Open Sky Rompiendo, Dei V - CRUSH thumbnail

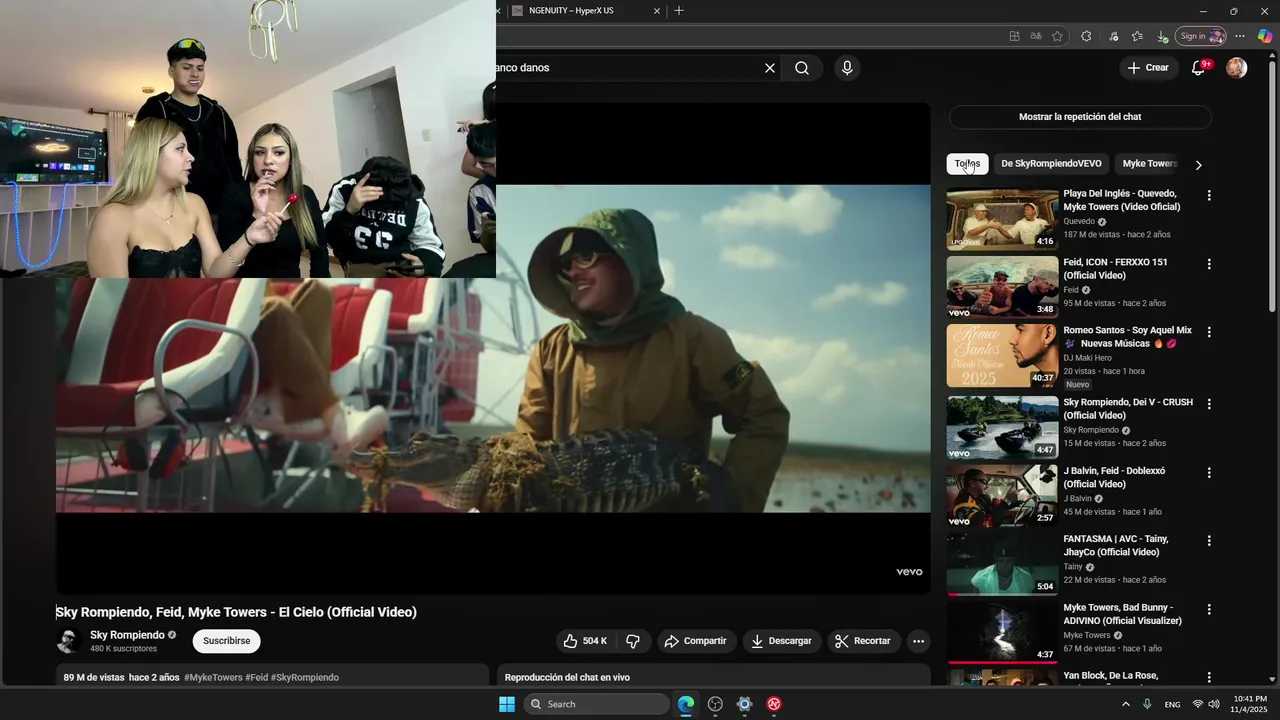coord(1002,428)
